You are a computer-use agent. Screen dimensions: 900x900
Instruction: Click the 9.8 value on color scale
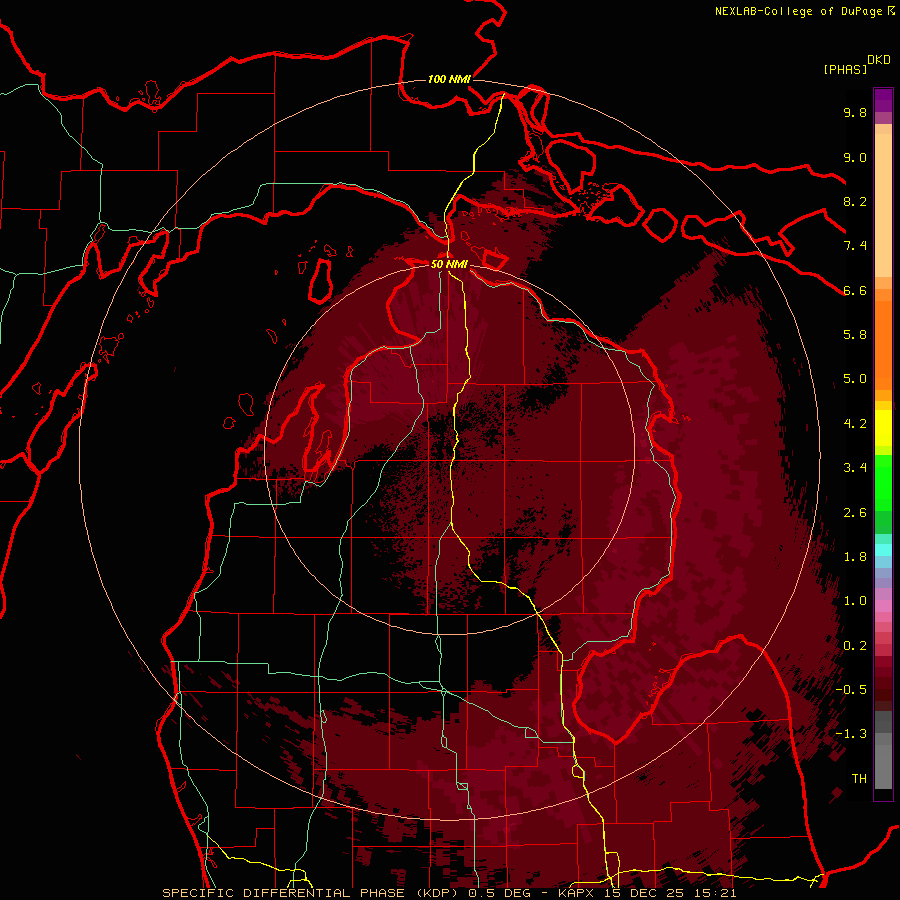tap(855, 112)
